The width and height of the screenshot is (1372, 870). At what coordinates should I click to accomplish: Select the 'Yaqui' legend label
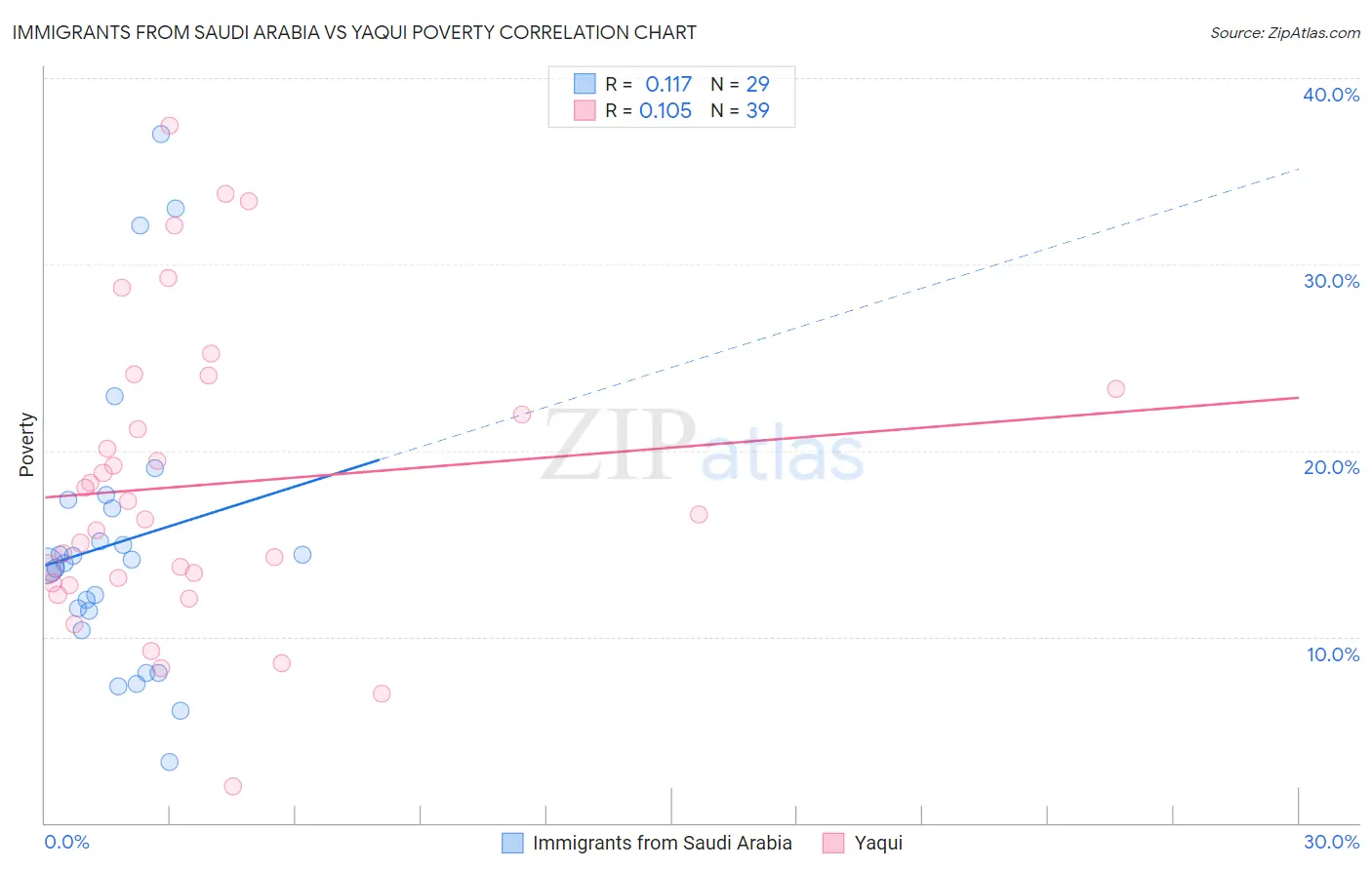pos(878,843)
